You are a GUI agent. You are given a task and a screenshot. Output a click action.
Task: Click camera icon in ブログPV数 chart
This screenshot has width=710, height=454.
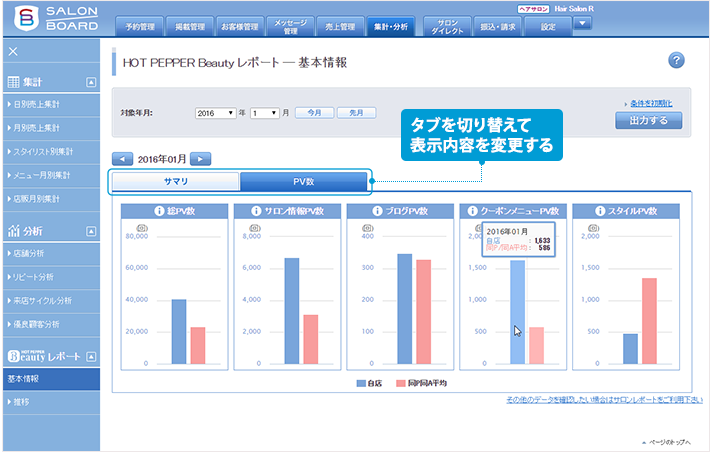(x=368, y=229)
